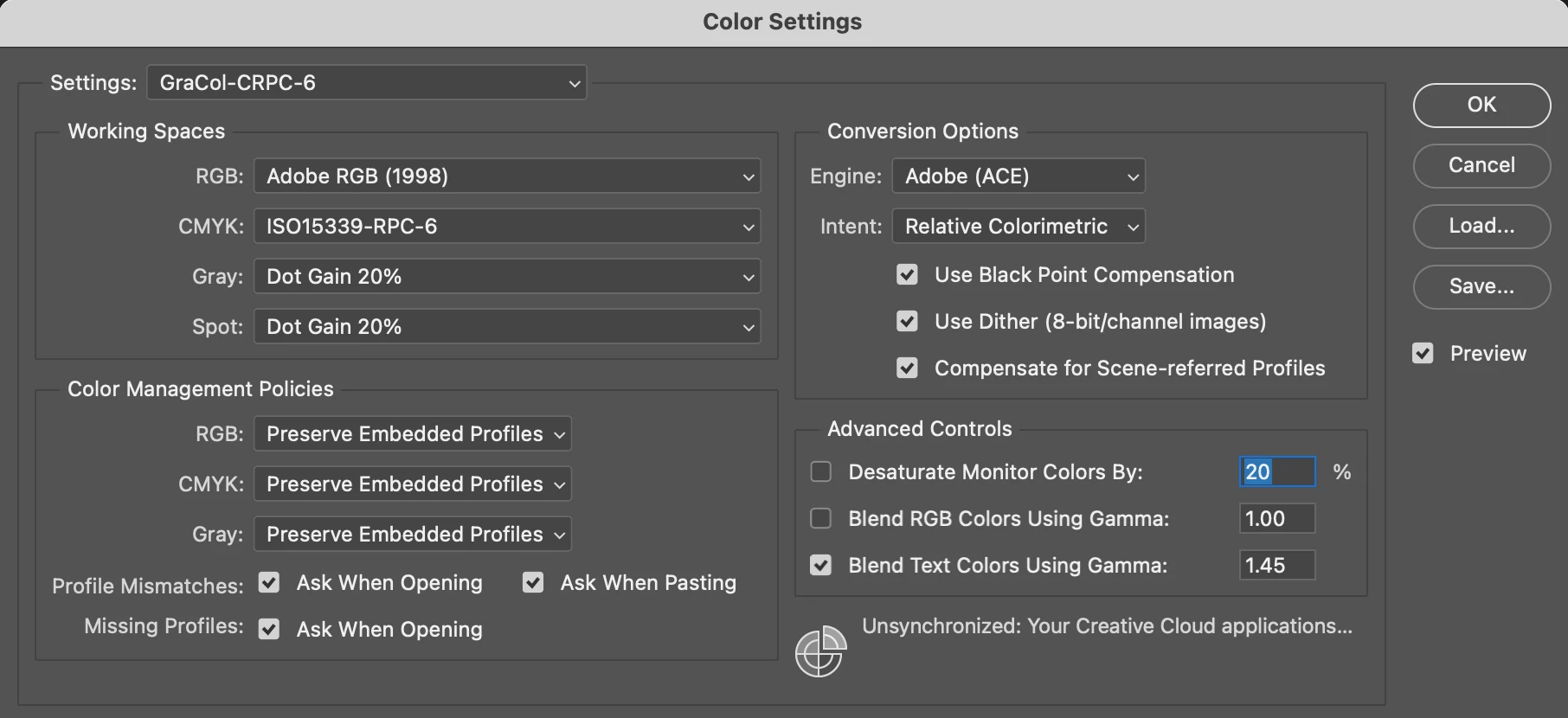Toggle Use Black Point Compensation checkbox
The height and width of the screenshot is (718, 1568).
click(x=907, y=275)
